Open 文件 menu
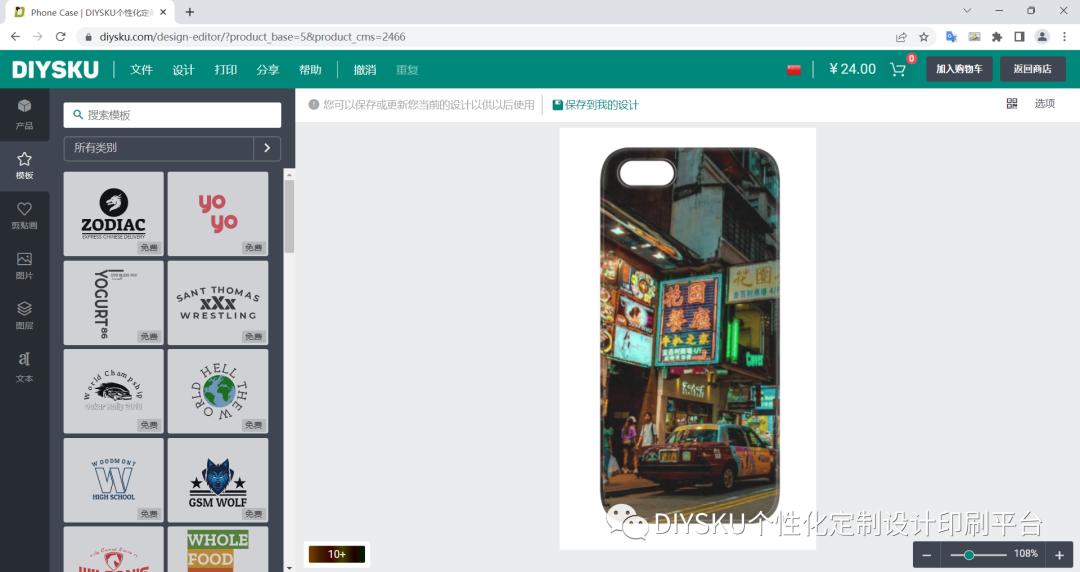 coord(141,70)
